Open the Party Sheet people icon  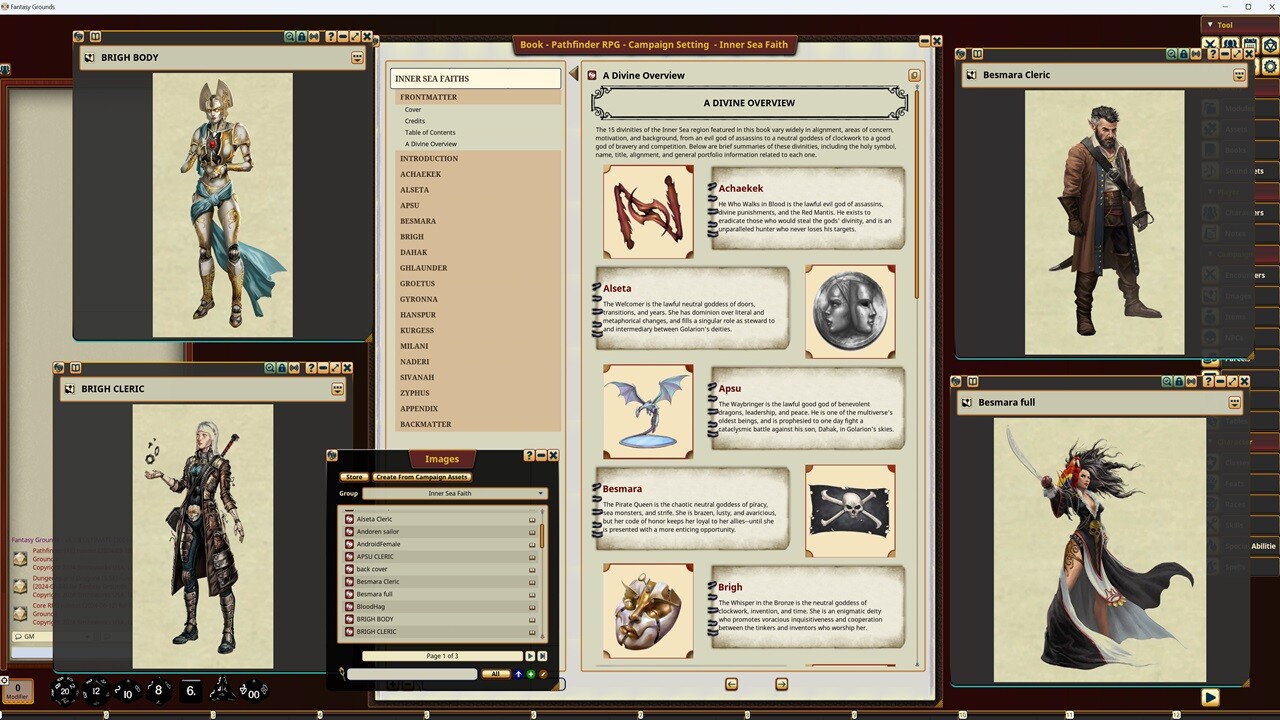pos(1228,43)
